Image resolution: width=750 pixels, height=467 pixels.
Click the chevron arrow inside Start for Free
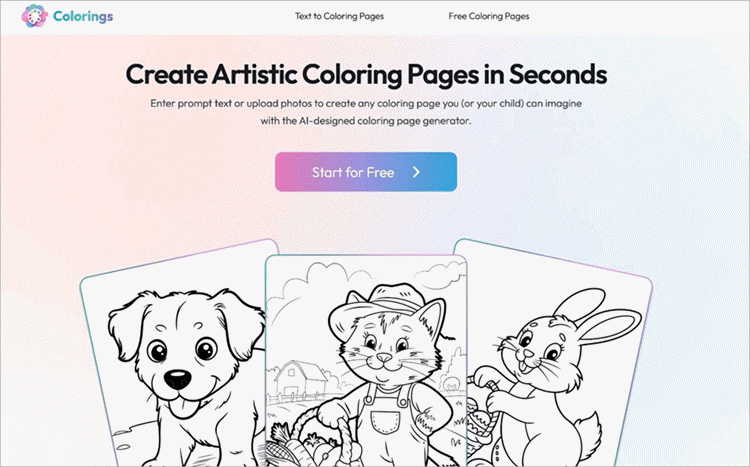click(x=416, y=172)
